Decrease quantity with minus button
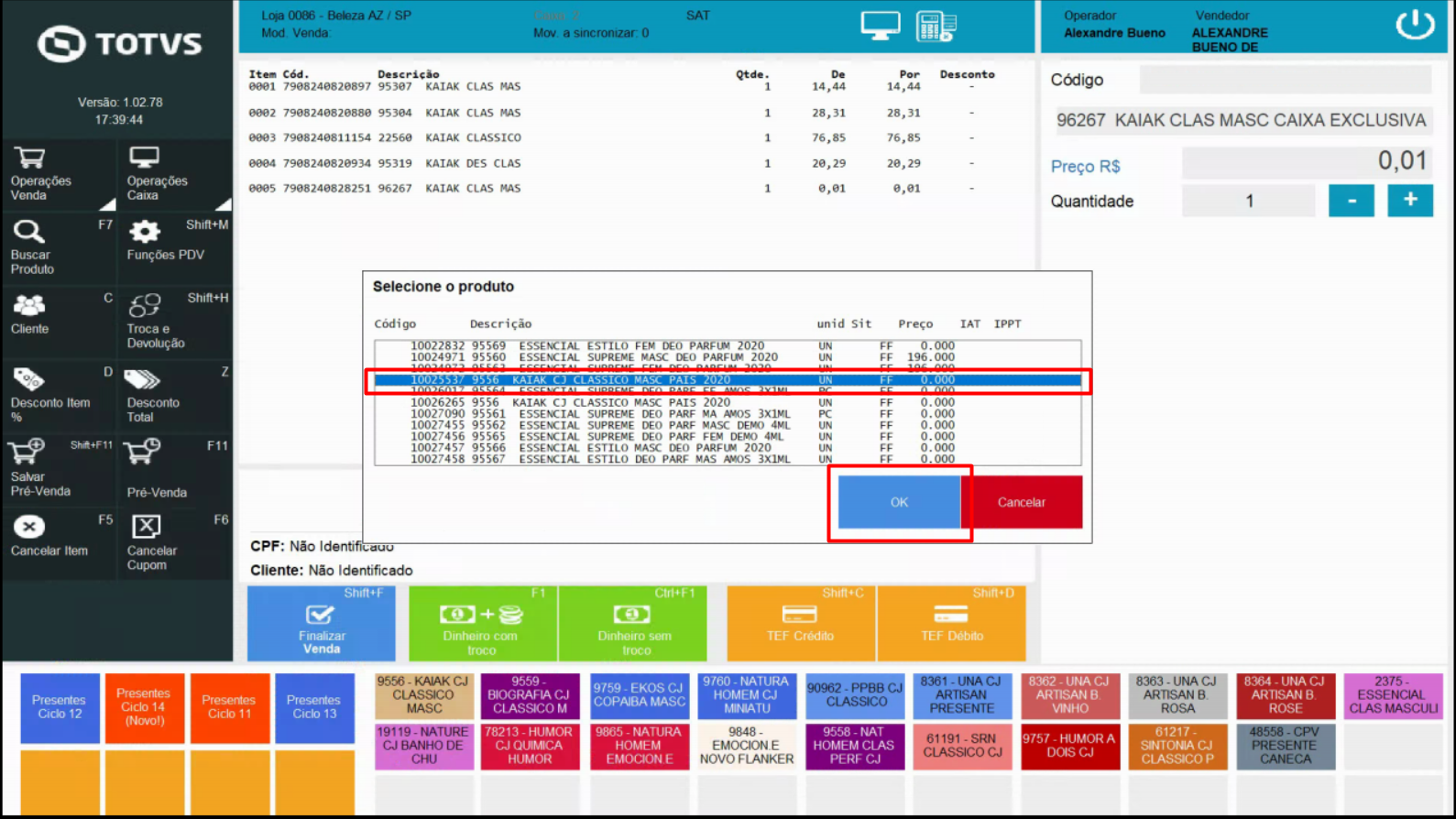 pos(1352,201)
